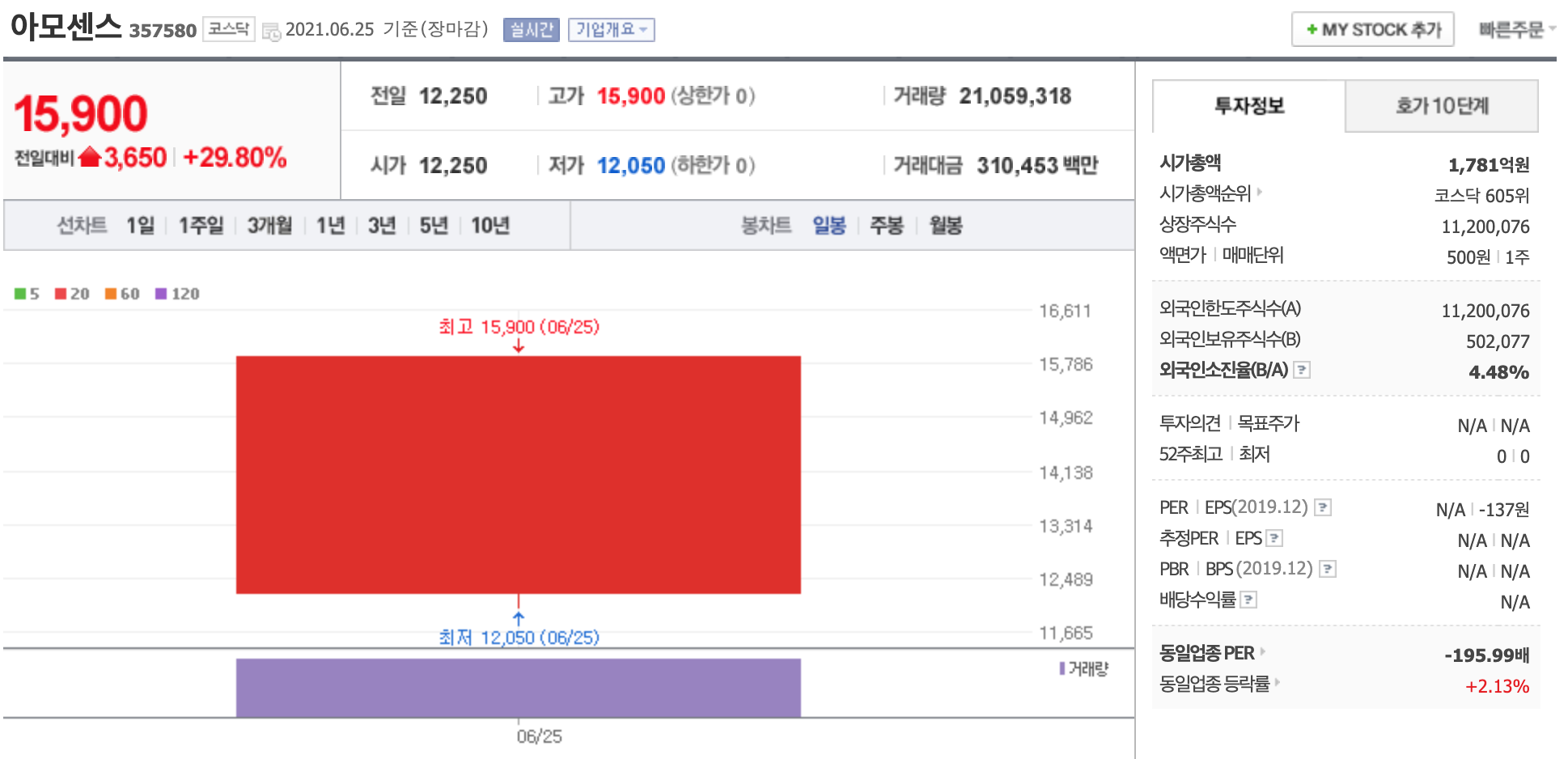
Task: Open help icon next to 배당수익률
Action: pos(1248,600)
